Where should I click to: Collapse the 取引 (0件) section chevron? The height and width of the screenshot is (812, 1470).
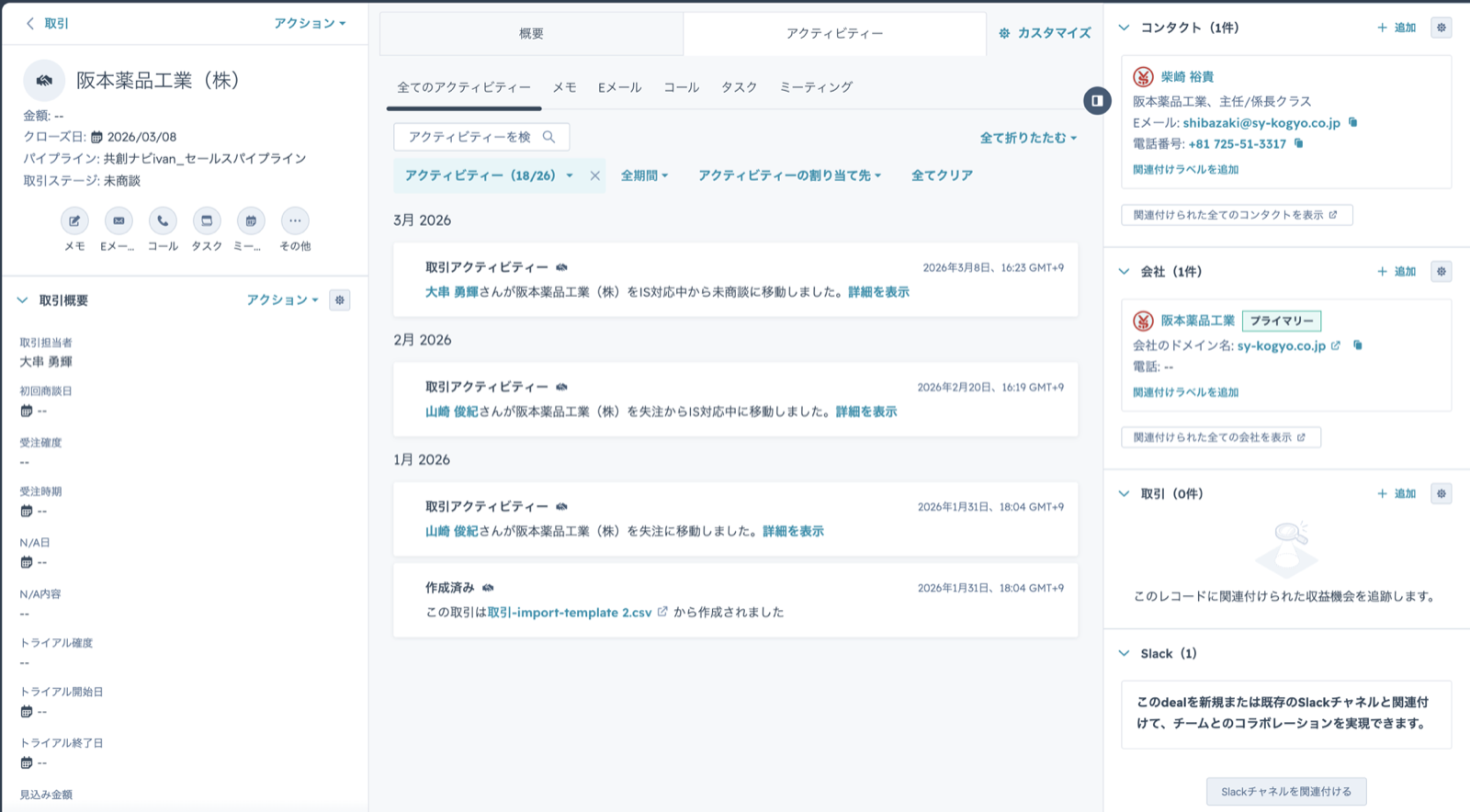pyautogui.click(x=1124, y=494)
